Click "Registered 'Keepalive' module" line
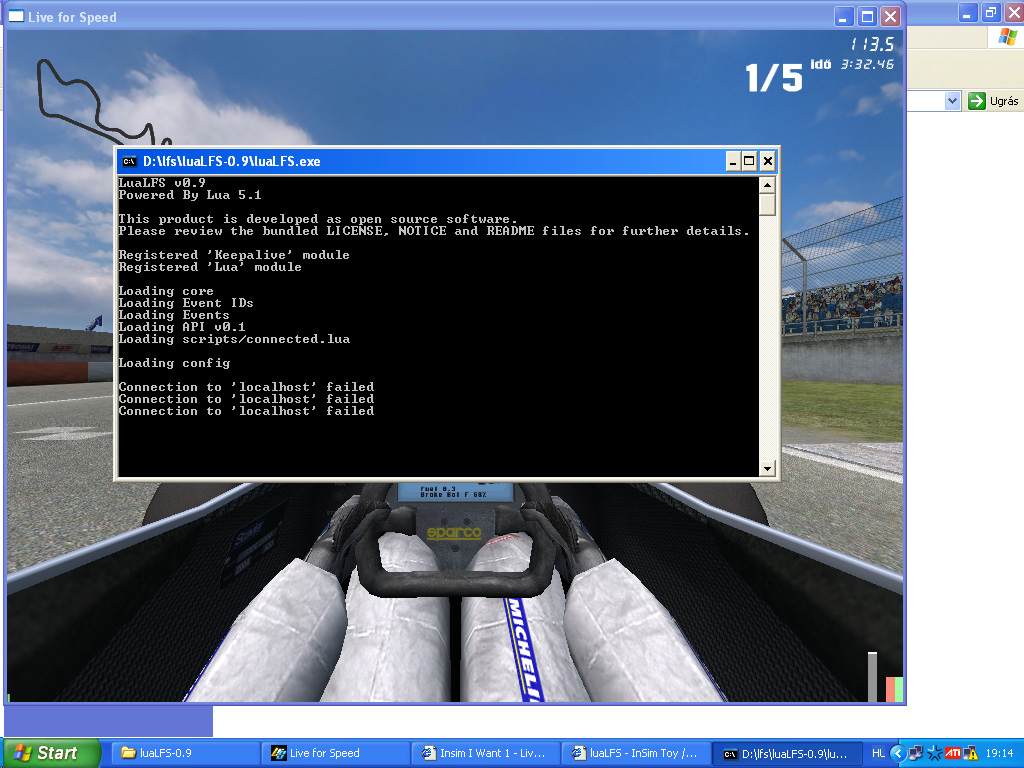 234,255
